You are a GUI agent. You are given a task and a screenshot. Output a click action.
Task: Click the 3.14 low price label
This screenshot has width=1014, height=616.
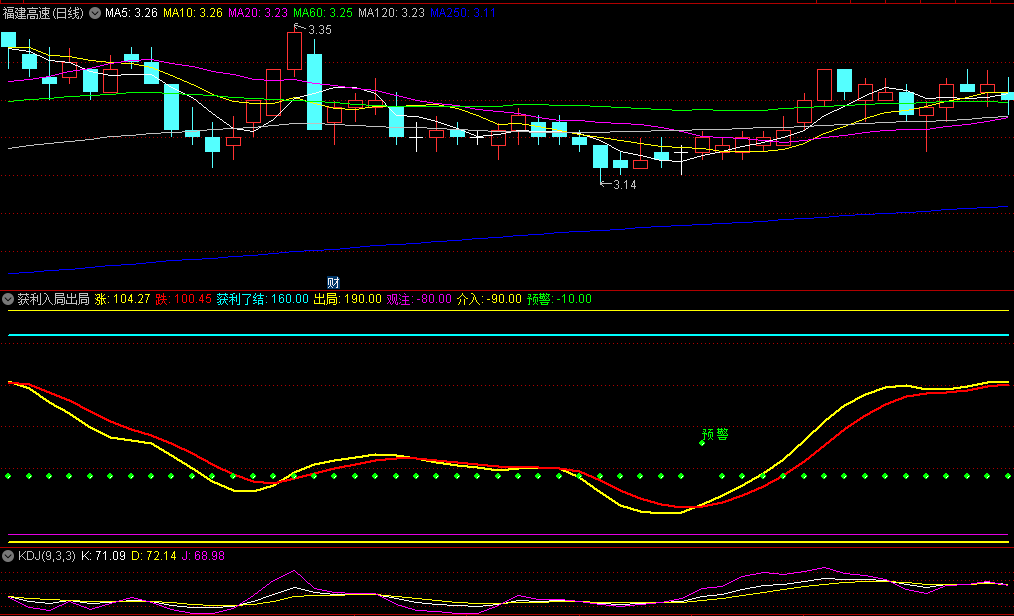pyautogui.click(x=625, y=185)
